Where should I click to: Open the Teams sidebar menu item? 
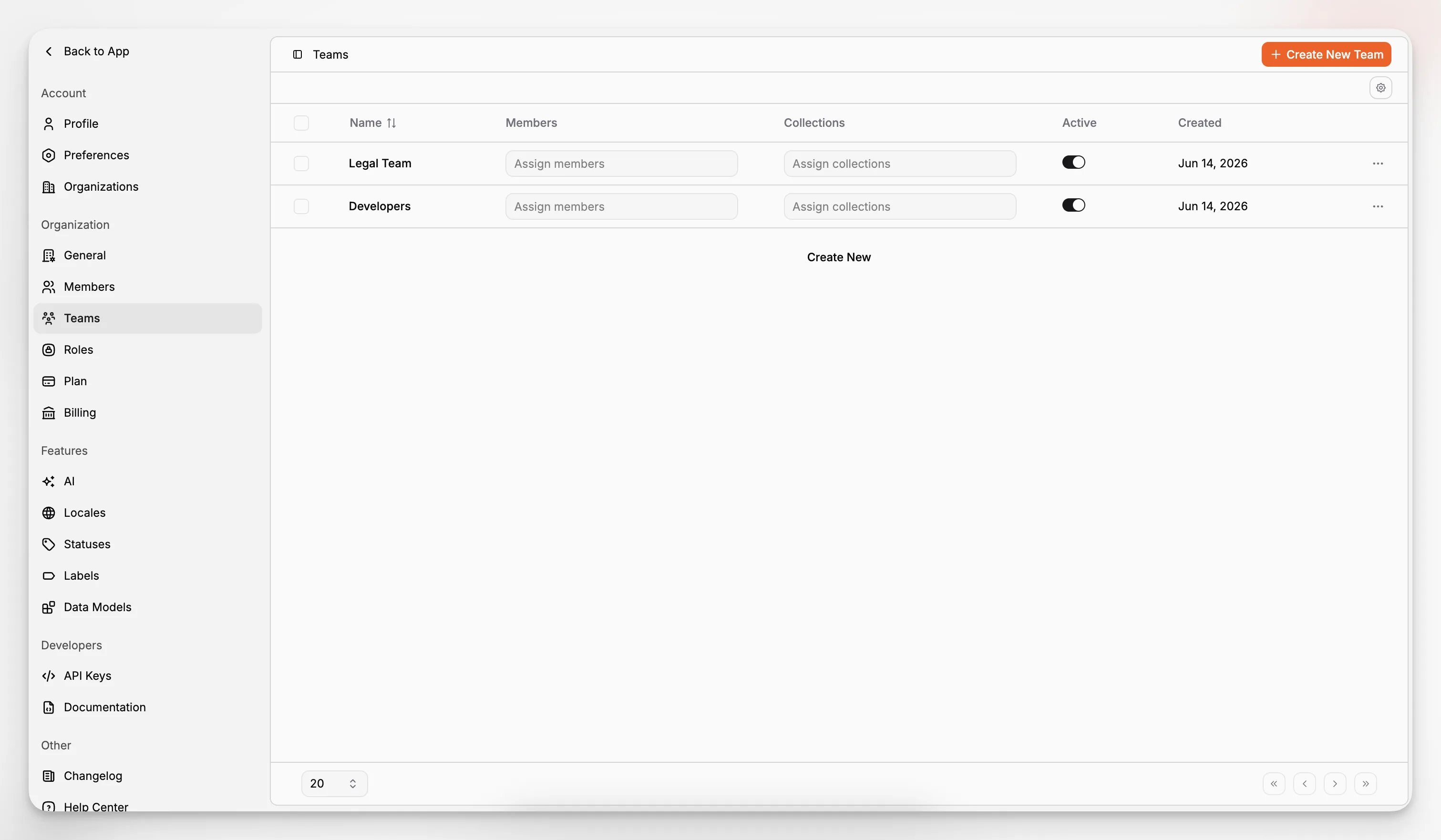point(148,318)
